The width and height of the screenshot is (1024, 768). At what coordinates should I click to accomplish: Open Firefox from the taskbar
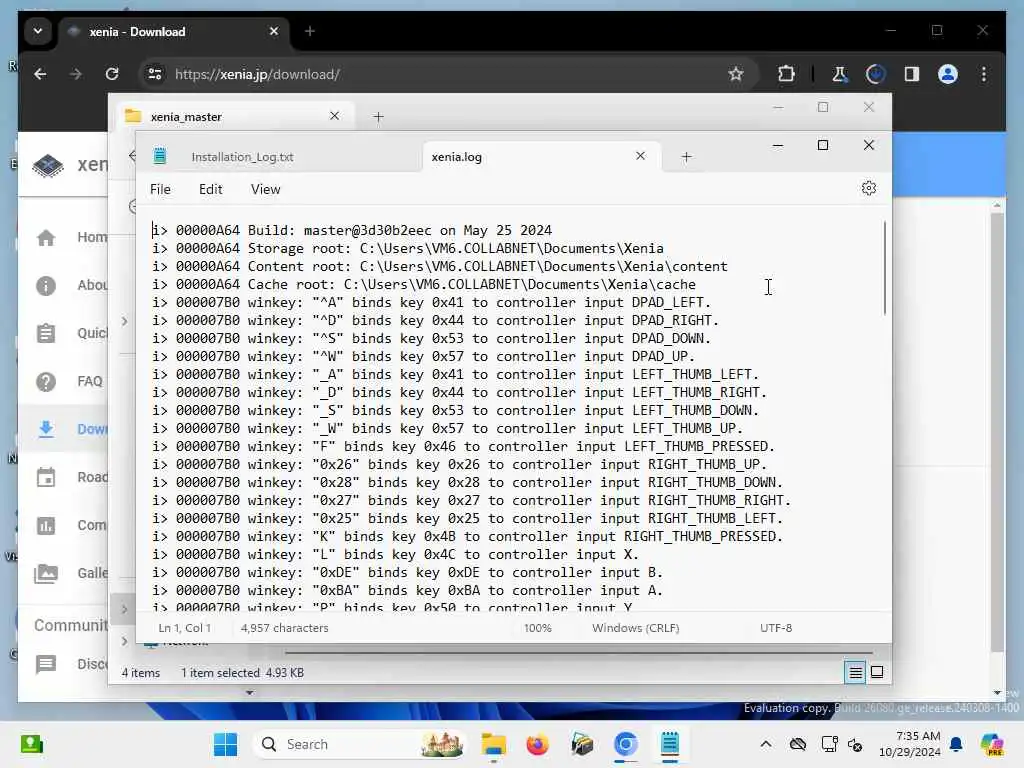(x=537, y=744)
